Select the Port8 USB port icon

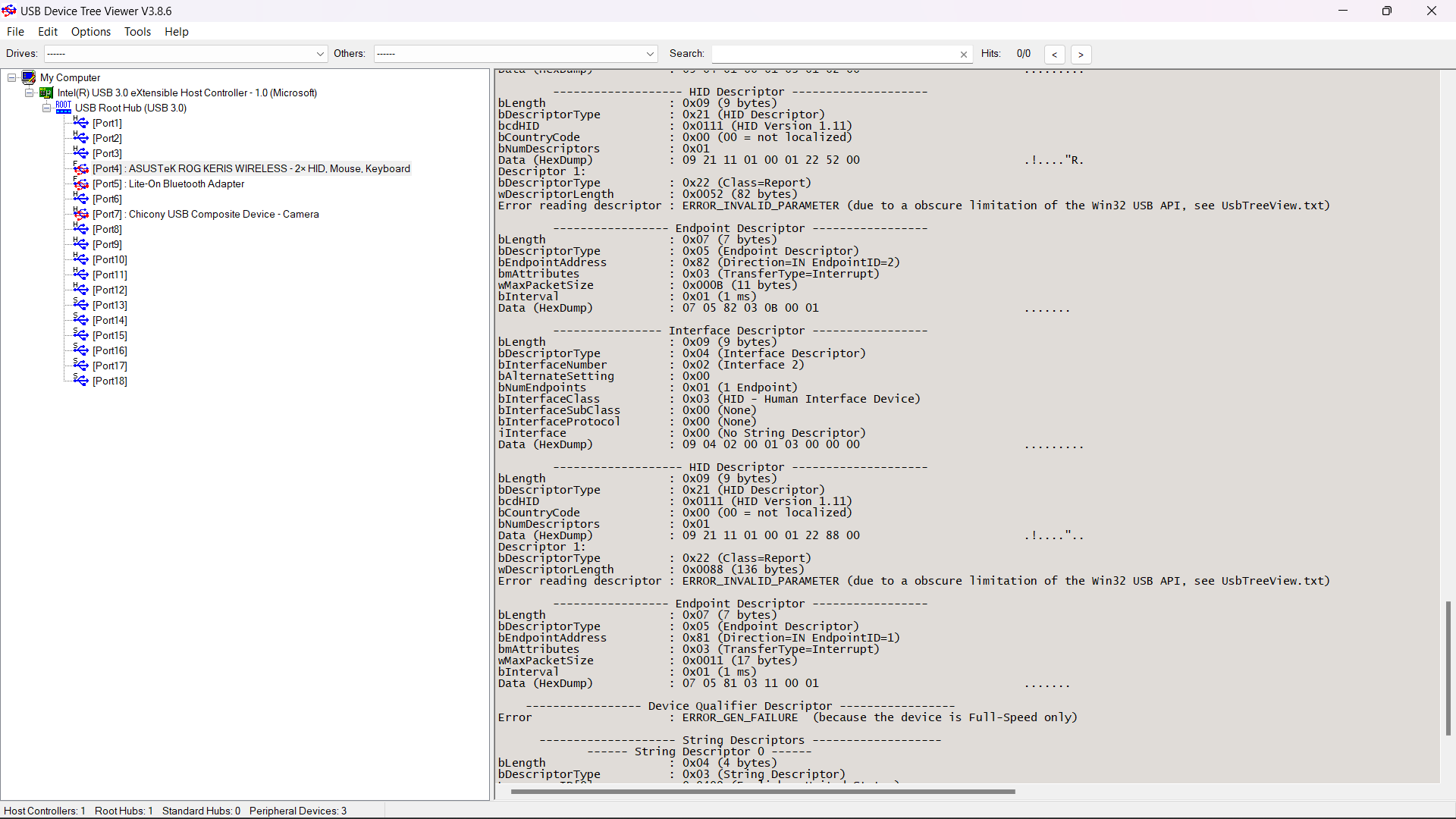(80, 228)
